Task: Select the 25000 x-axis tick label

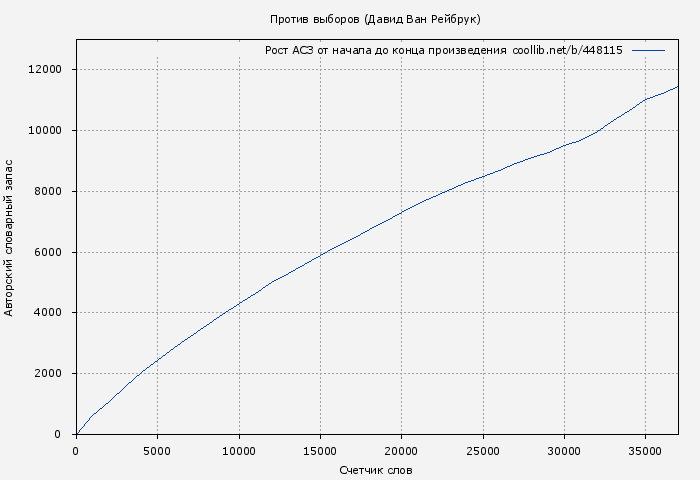Action: point(482,451)
